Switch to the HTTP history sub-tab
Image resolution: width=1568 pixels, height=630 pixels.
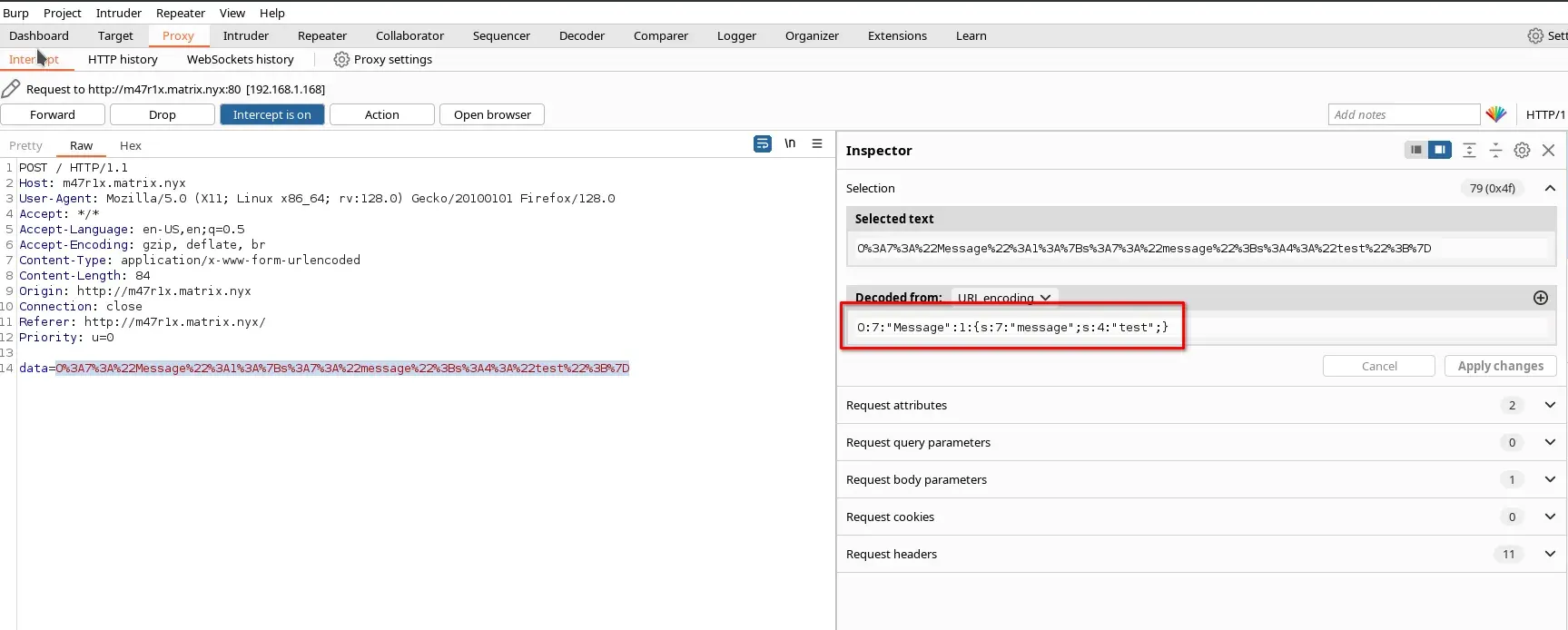point(123,59)
